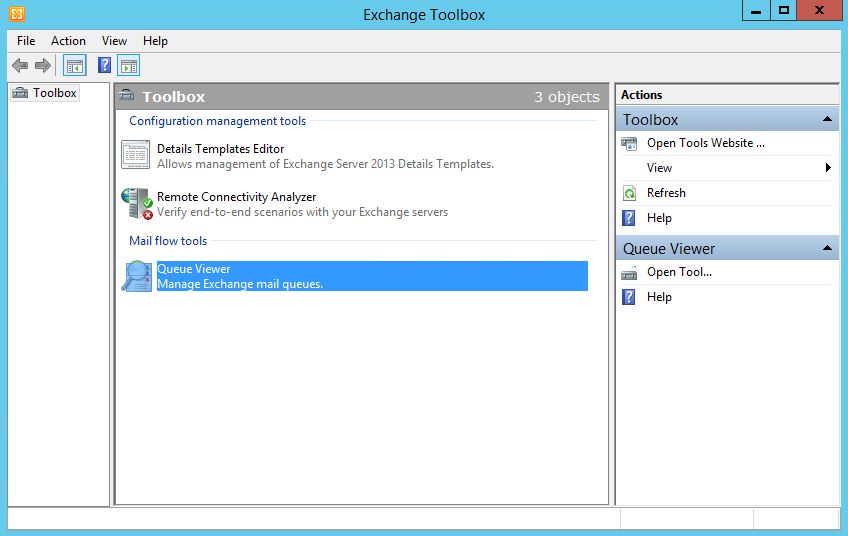This screenshot has height=536, width=848.
Task: Click the Open Tools Website icon
Action: pyautogui.click(x=629, y=143)
